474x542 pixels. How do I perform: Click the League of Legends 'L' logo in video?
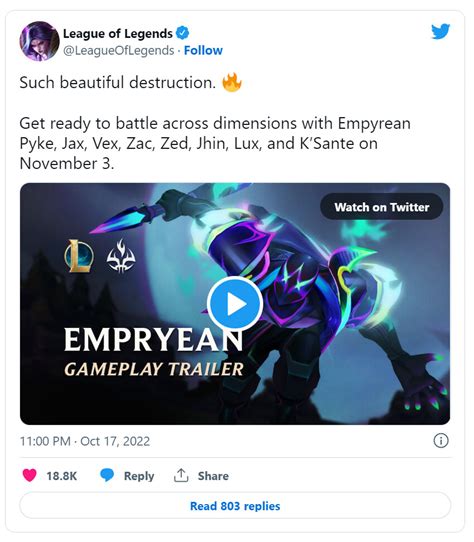pos(79,256)
